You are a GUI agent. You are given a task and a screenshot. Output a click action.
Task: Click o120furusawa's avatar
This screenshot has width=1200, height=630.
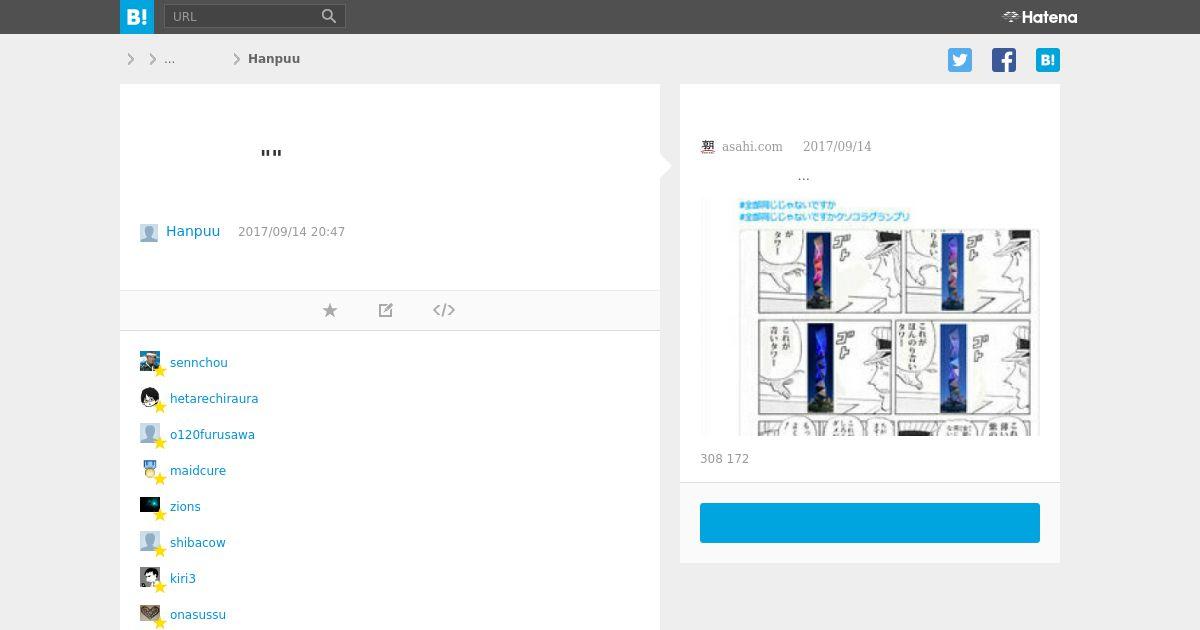click(x=150, y=434)
